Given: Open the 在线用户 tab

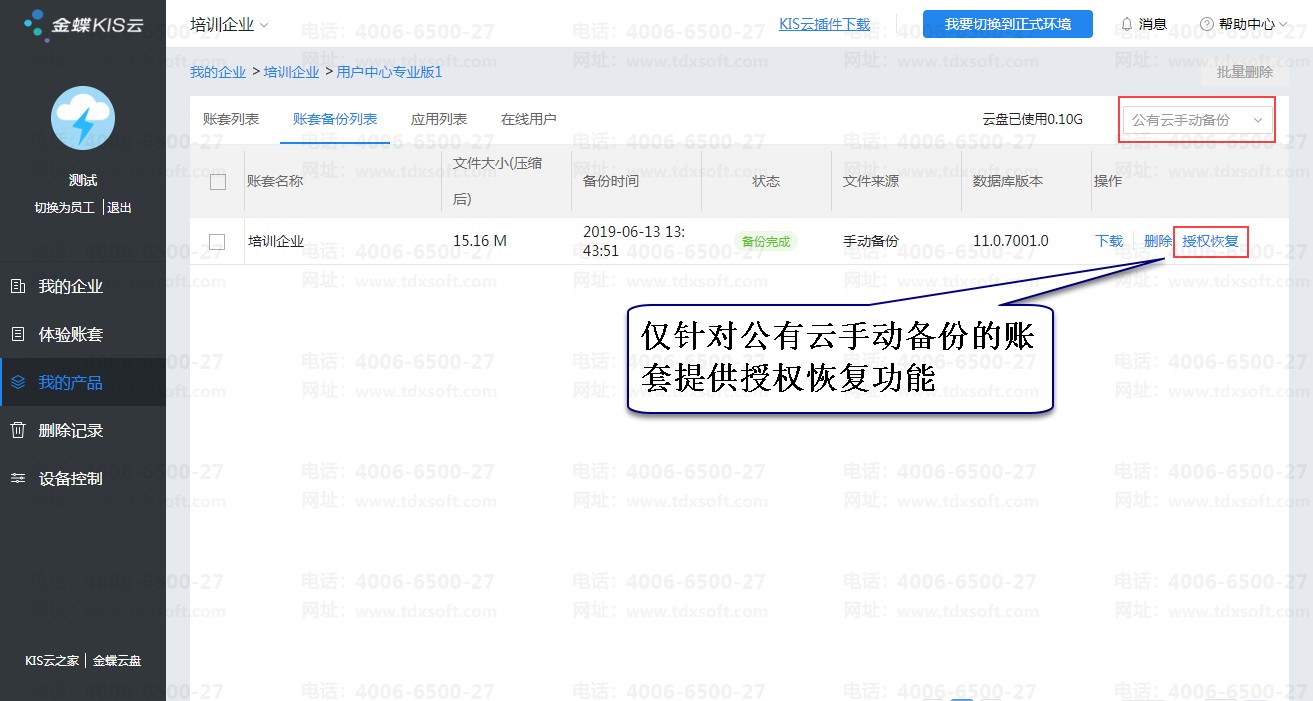Looking at the screenshot, I should pos(529,119).
